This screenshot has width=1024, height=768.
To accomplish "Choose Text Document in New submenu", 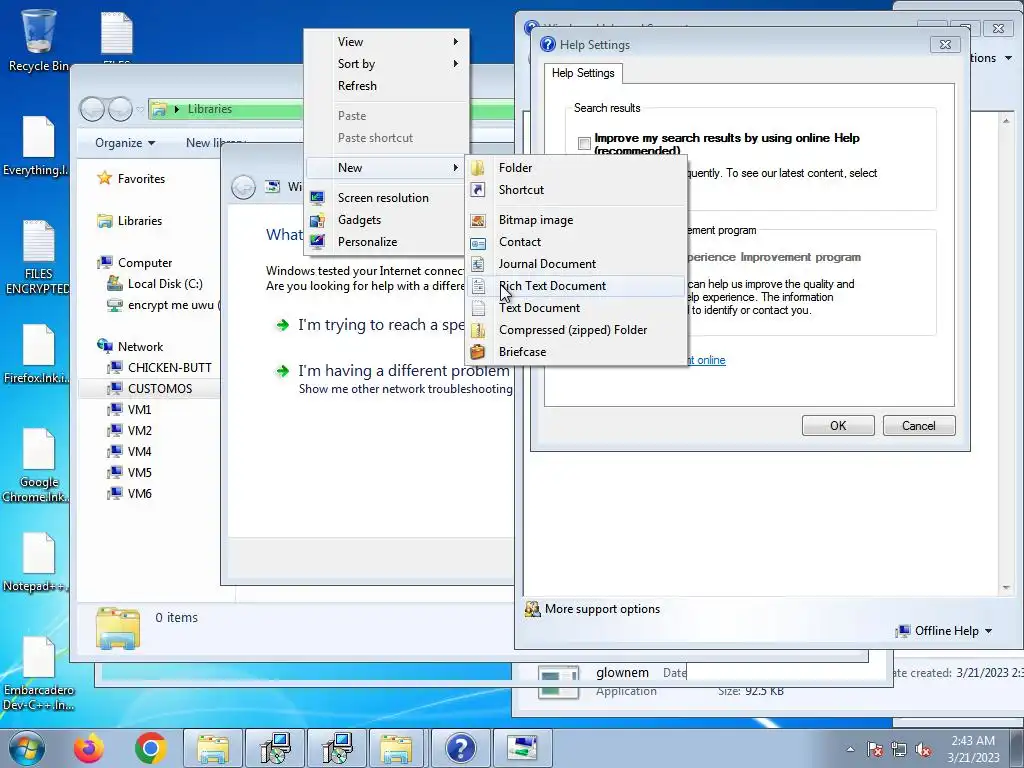I will point(576,308).
